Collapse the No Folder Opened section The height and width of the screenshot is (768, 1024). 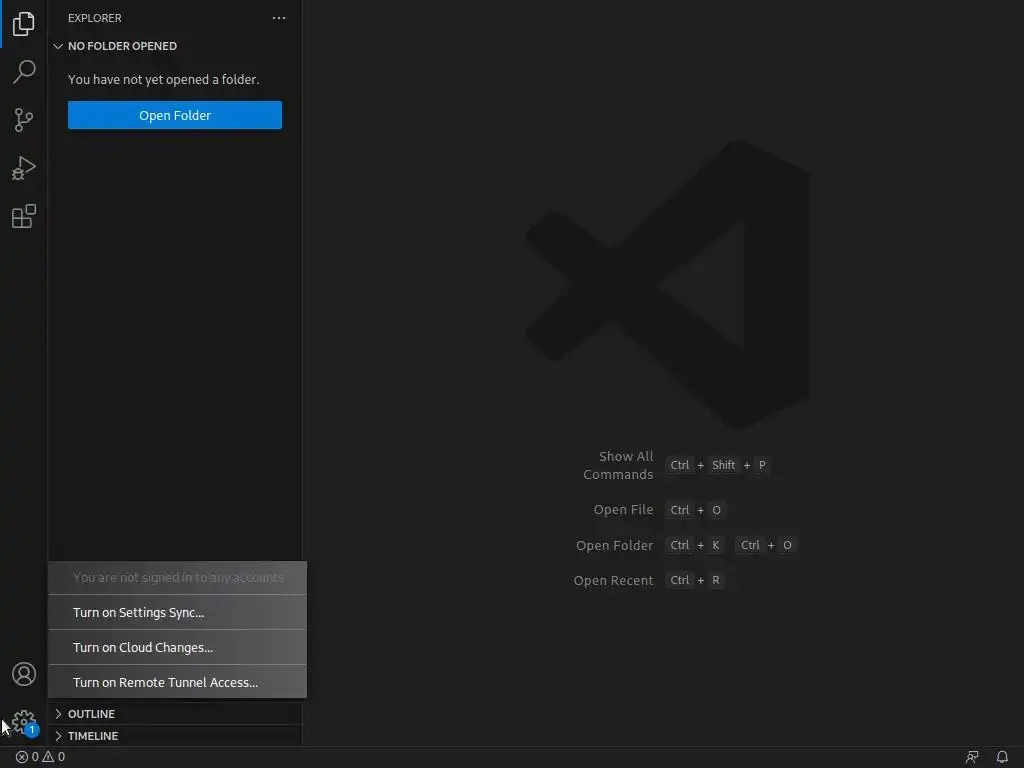click(x=175, y=46)
